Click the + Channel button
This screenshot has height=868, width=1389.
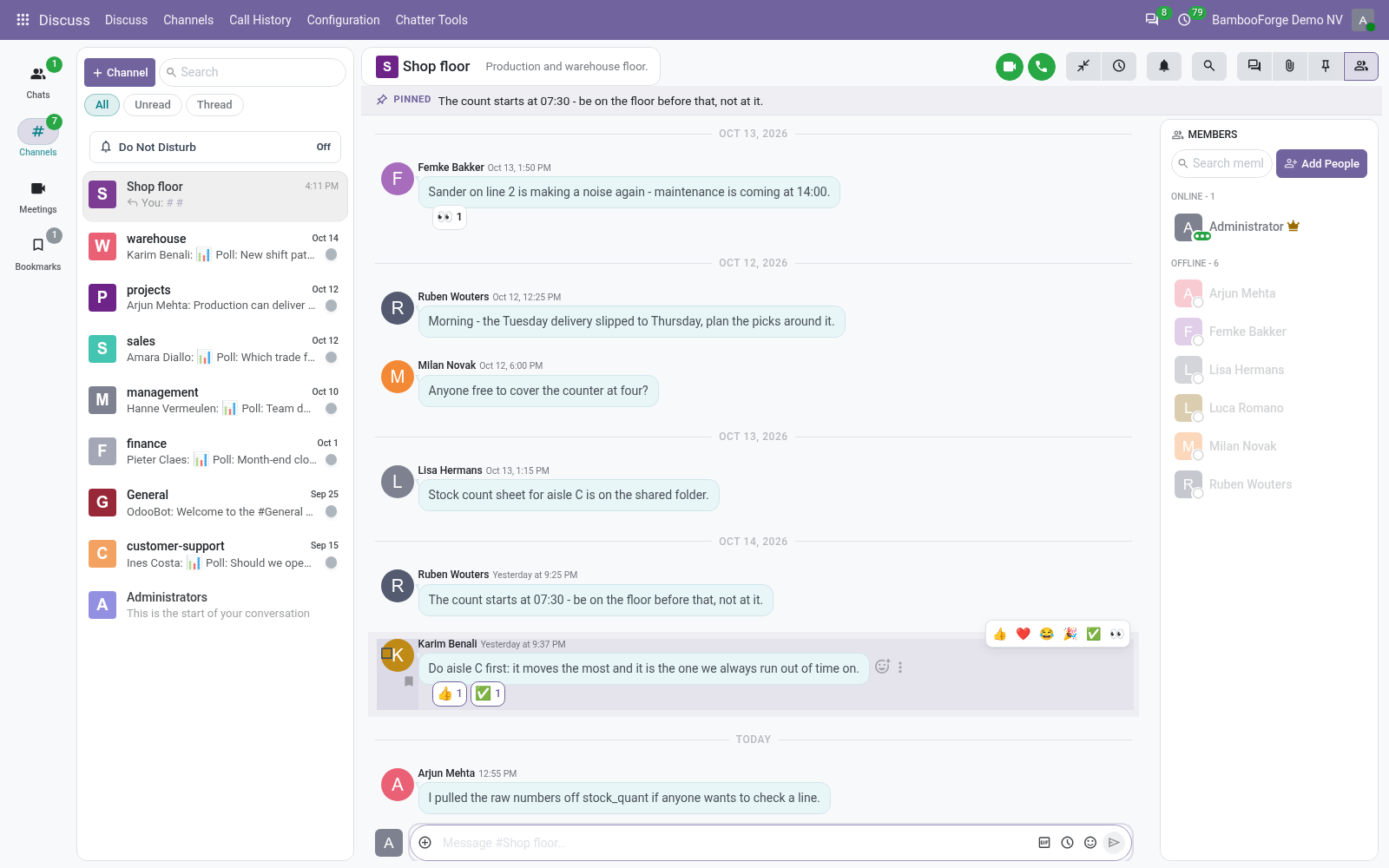[x=120, y=73]
